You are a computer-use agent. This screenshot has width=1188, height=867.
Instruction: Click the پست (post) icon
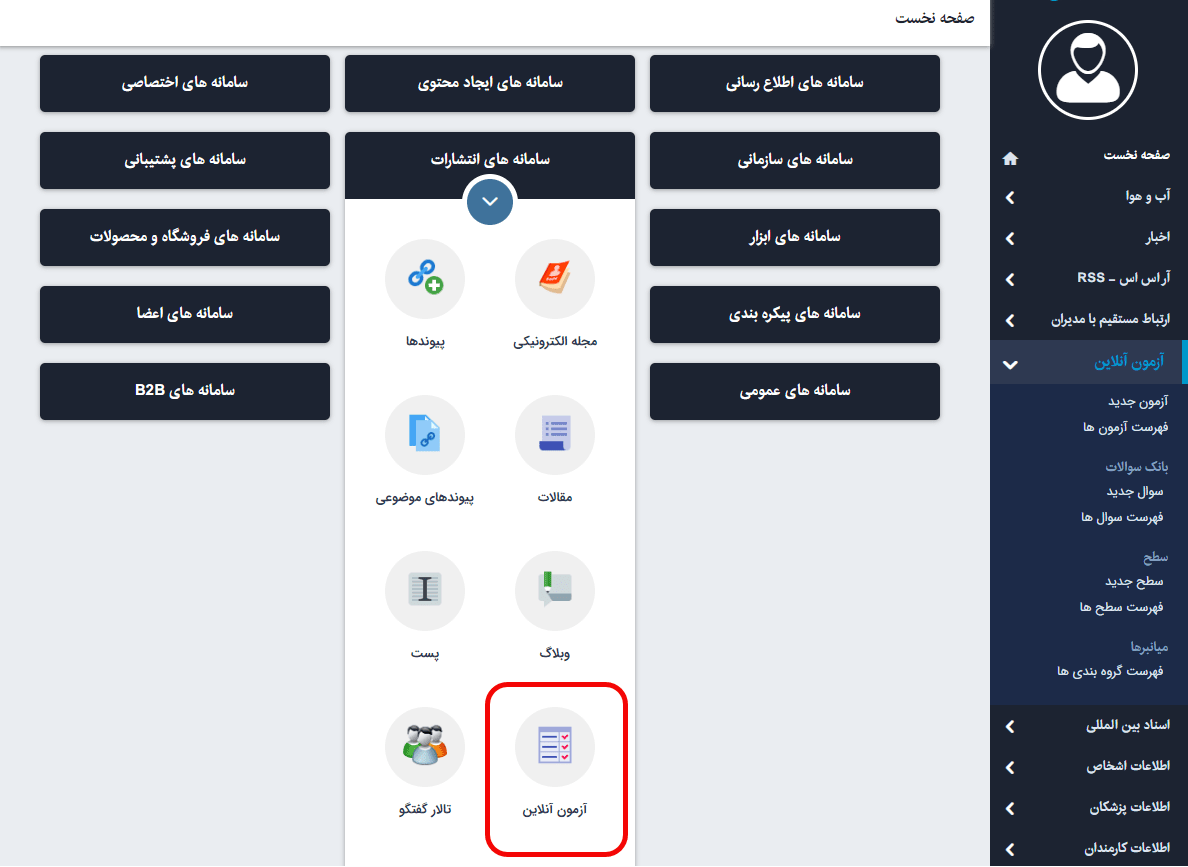click(424, 591)
